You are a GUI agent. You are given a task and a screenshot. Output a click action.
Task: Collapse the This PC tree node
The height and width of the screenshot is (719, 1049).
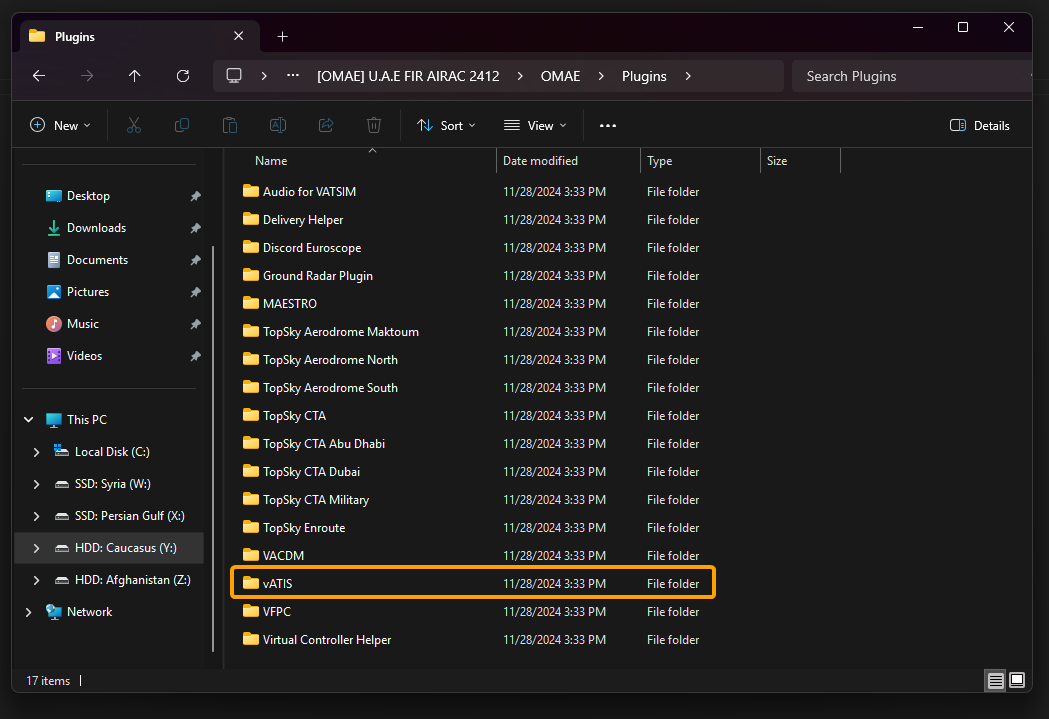point(29,420)
